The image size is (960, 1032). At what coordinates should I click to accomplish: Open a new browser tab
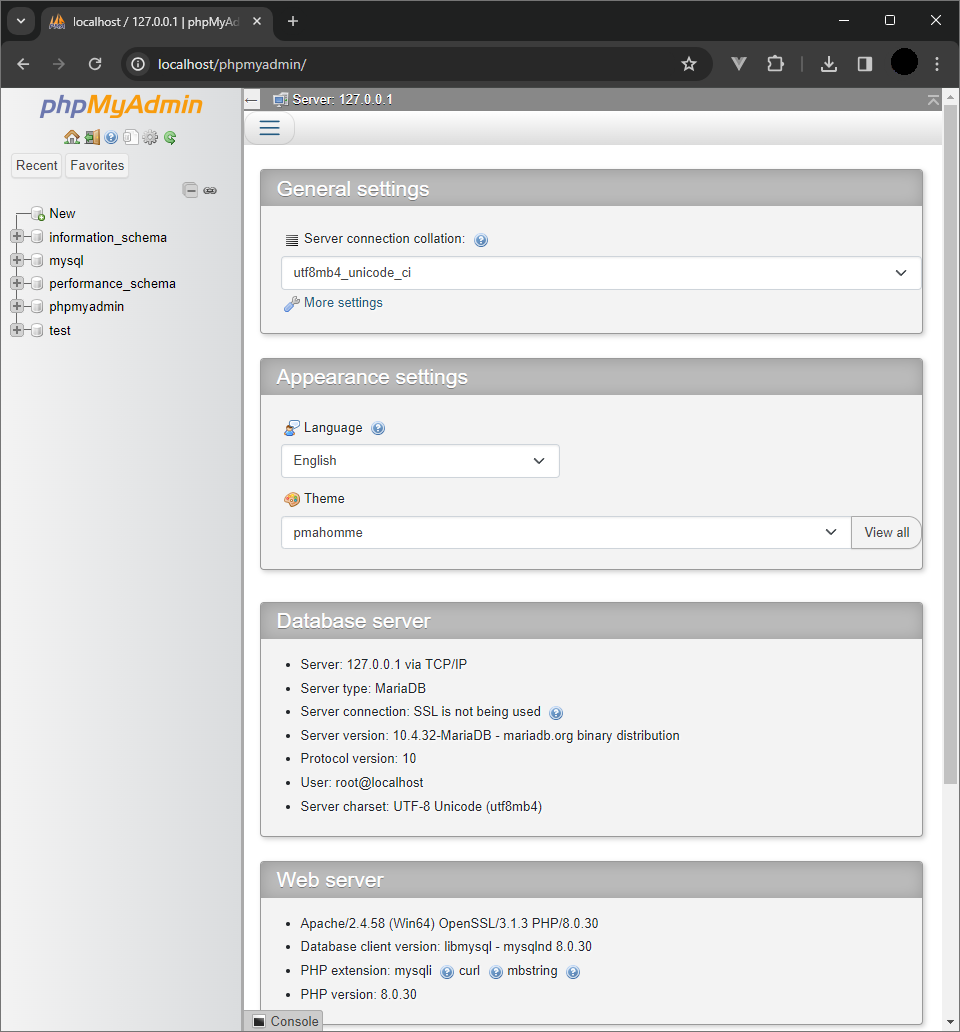pyautogui.click(x=293, y=21)
